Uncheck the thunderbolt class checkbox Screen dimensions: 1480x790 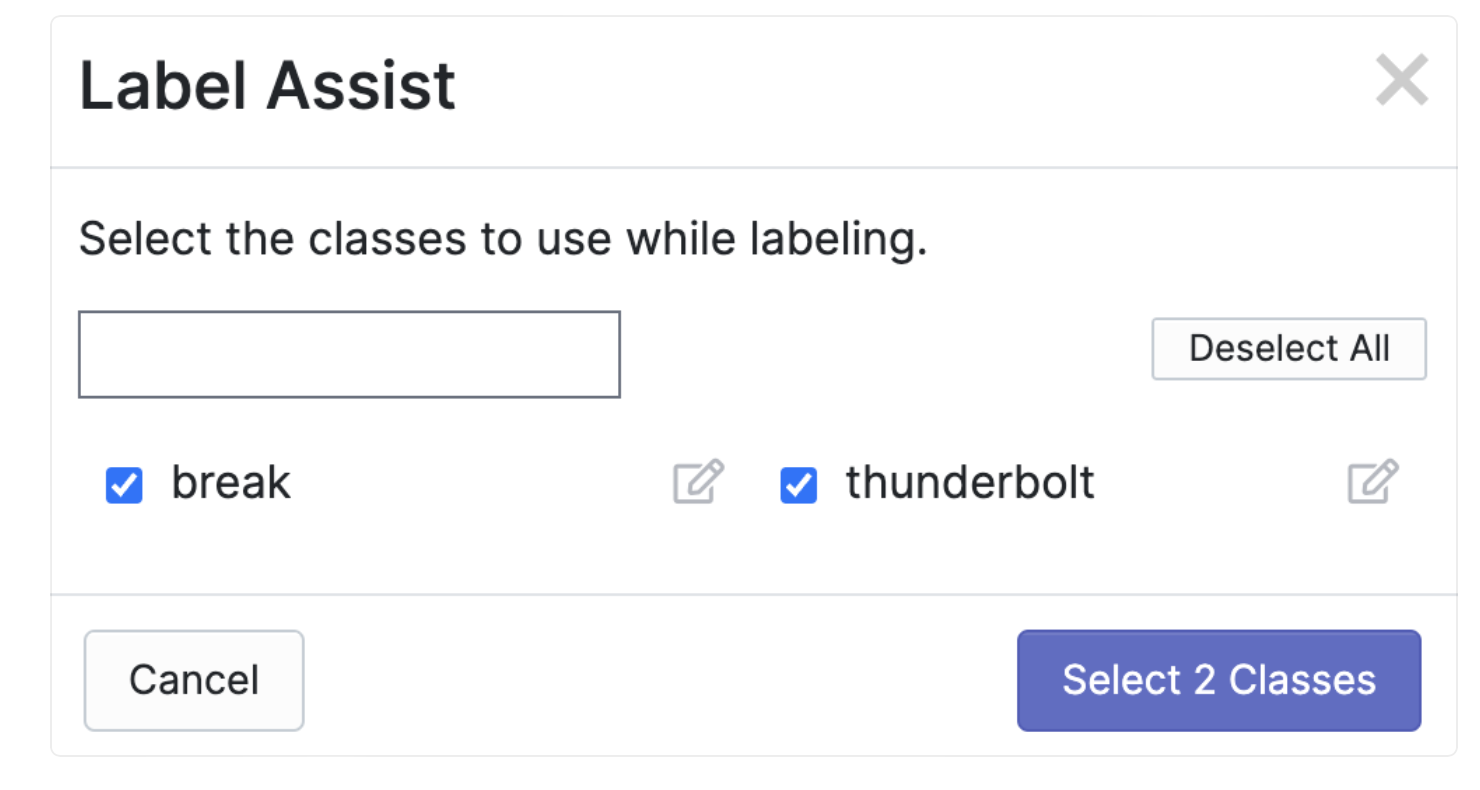[798, 486]
